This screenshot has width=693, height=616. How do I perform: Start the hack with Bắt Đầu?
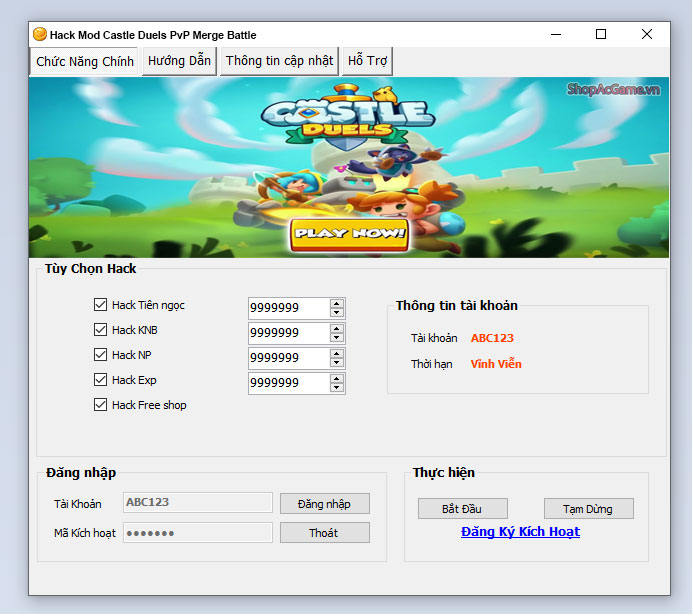(462, 509)
